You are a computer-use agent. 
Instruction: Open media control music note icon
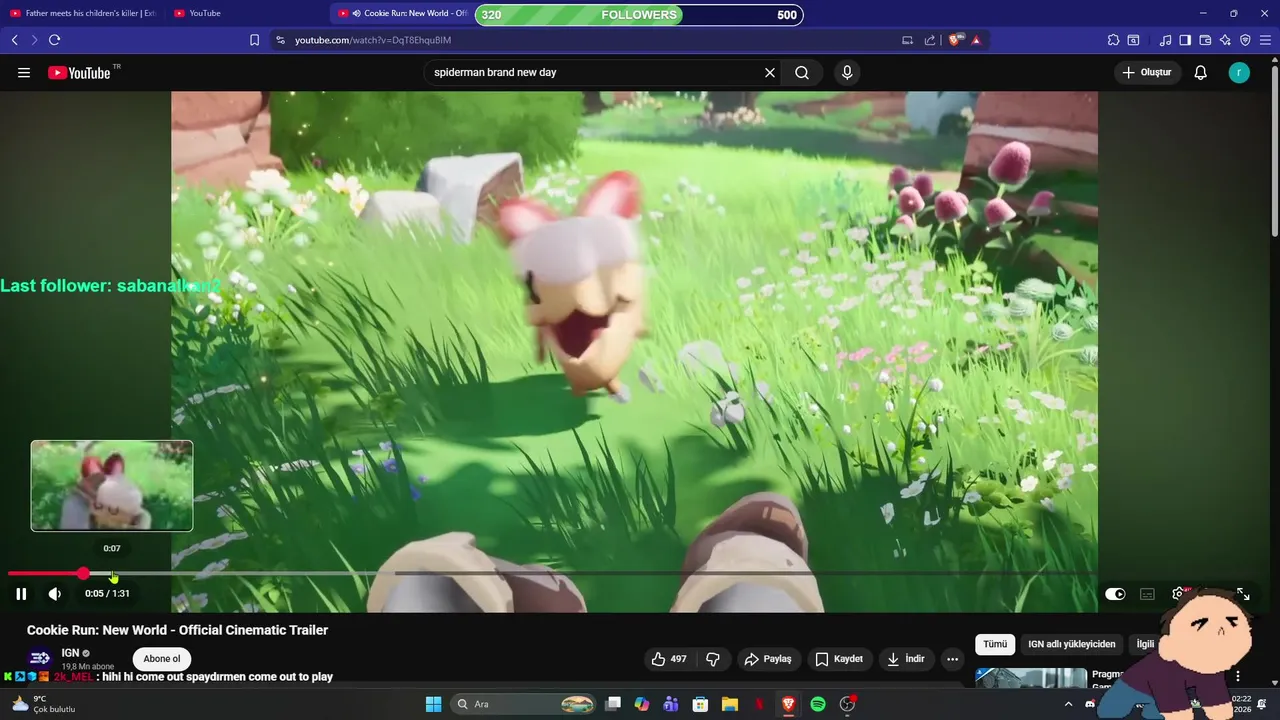(x=1165, y=40)
